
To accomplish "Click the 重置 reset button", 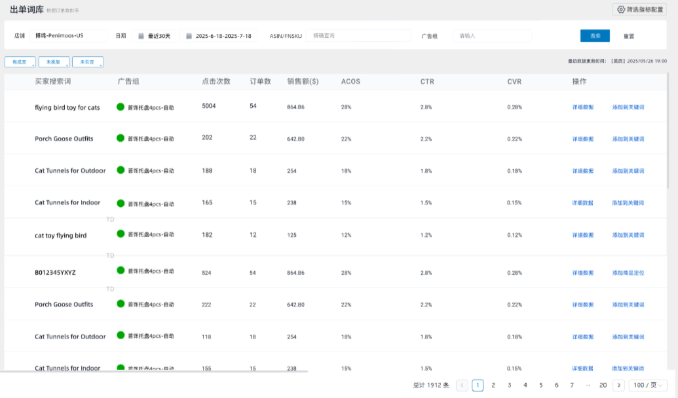I will point(629,36).
